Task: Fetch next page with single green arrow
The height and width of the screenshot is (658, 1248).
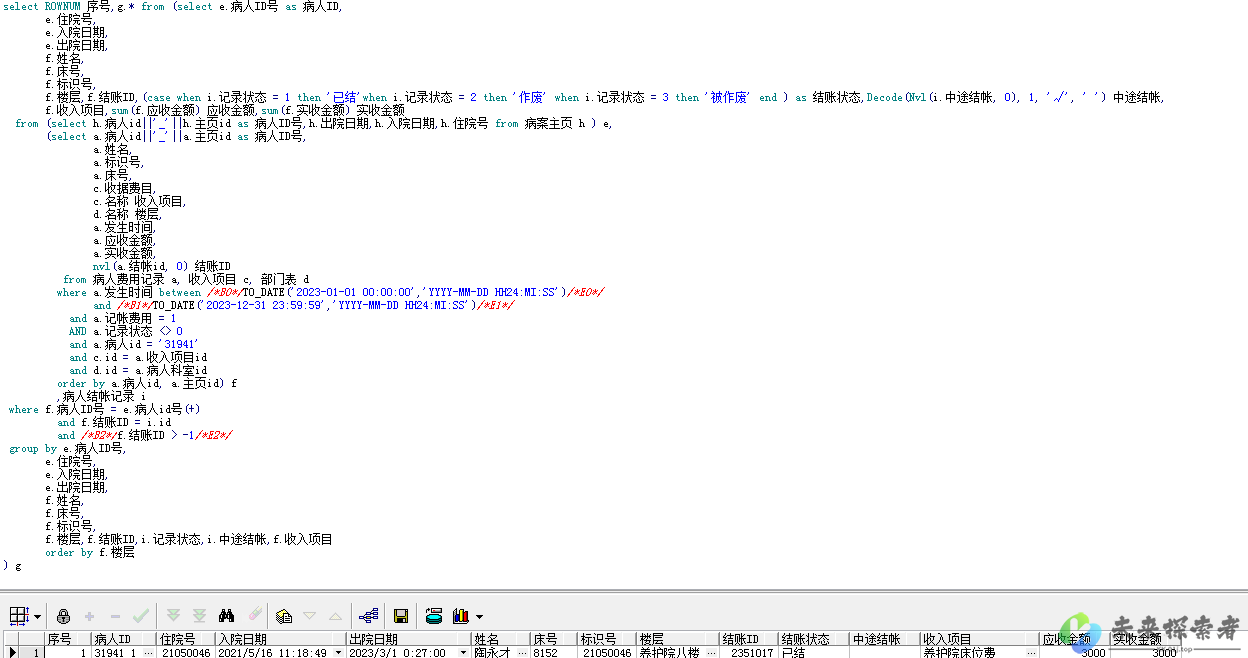Action: (174, 616)
